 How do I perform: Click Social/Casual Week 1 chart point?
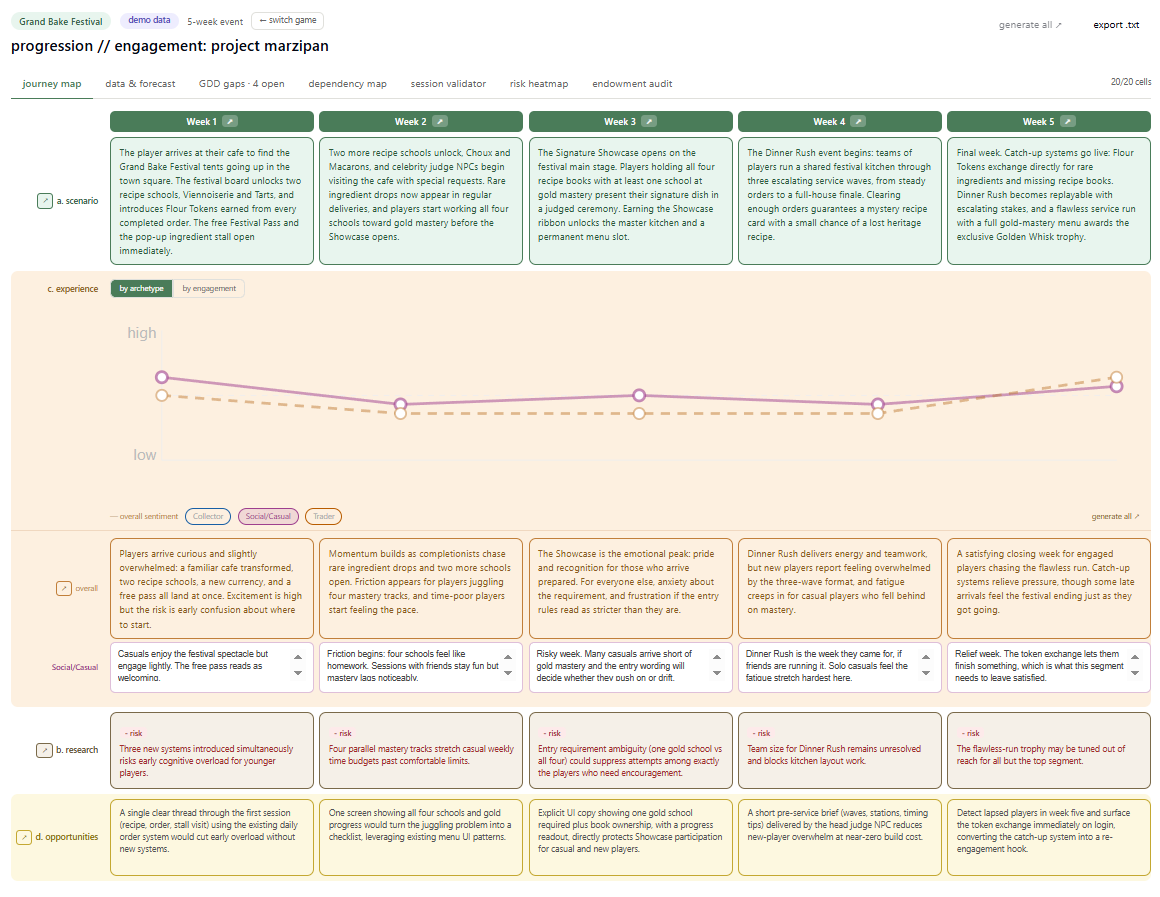click(162, 377)
